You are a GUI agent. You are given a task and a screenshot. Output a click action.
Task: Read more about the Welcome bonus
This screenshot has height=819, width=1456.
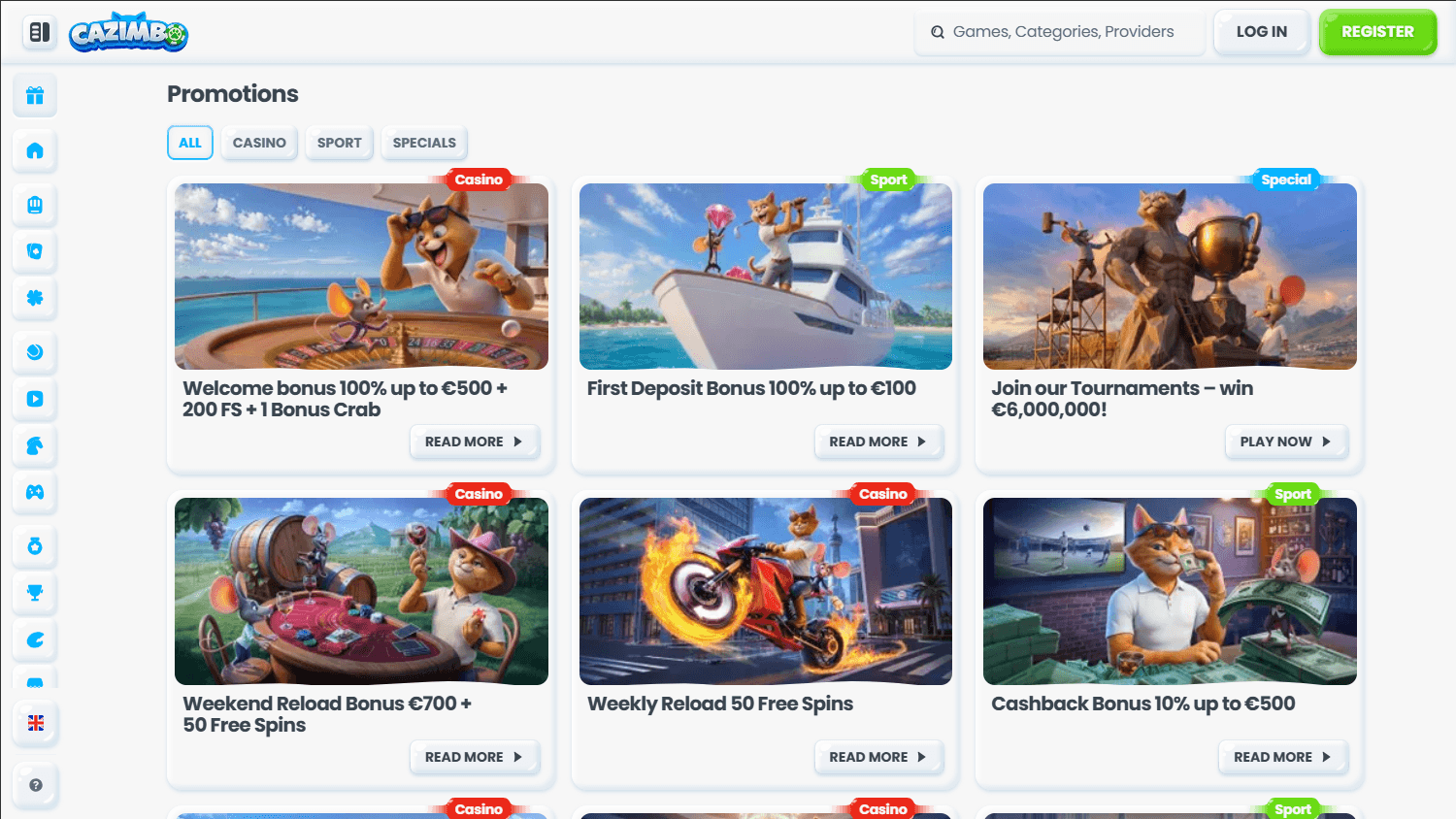(475, 442)
